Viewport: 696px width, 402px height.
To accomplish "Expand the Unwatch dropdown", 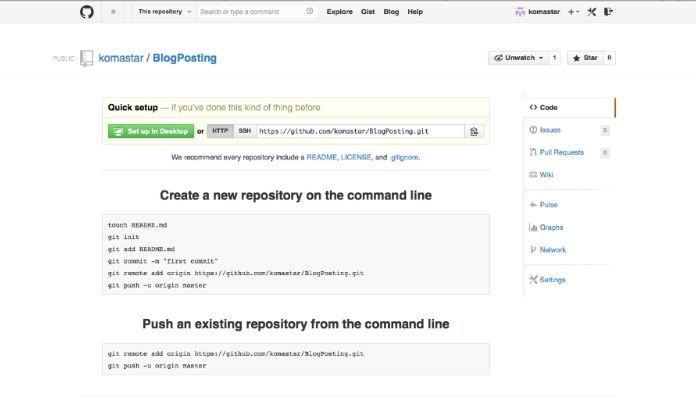I will [x=518, y=58].
